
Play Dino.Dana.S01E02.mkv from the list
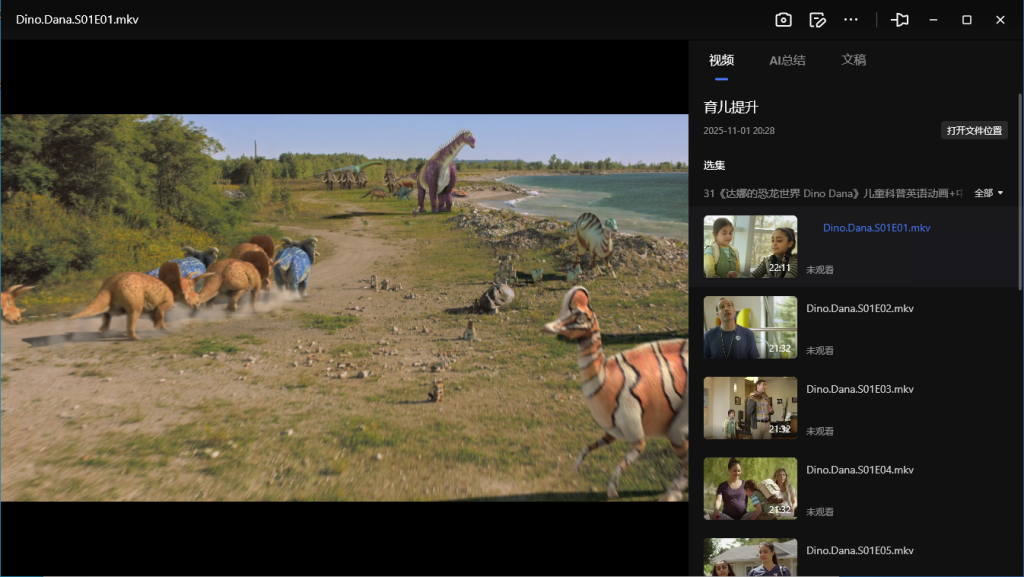859,309
